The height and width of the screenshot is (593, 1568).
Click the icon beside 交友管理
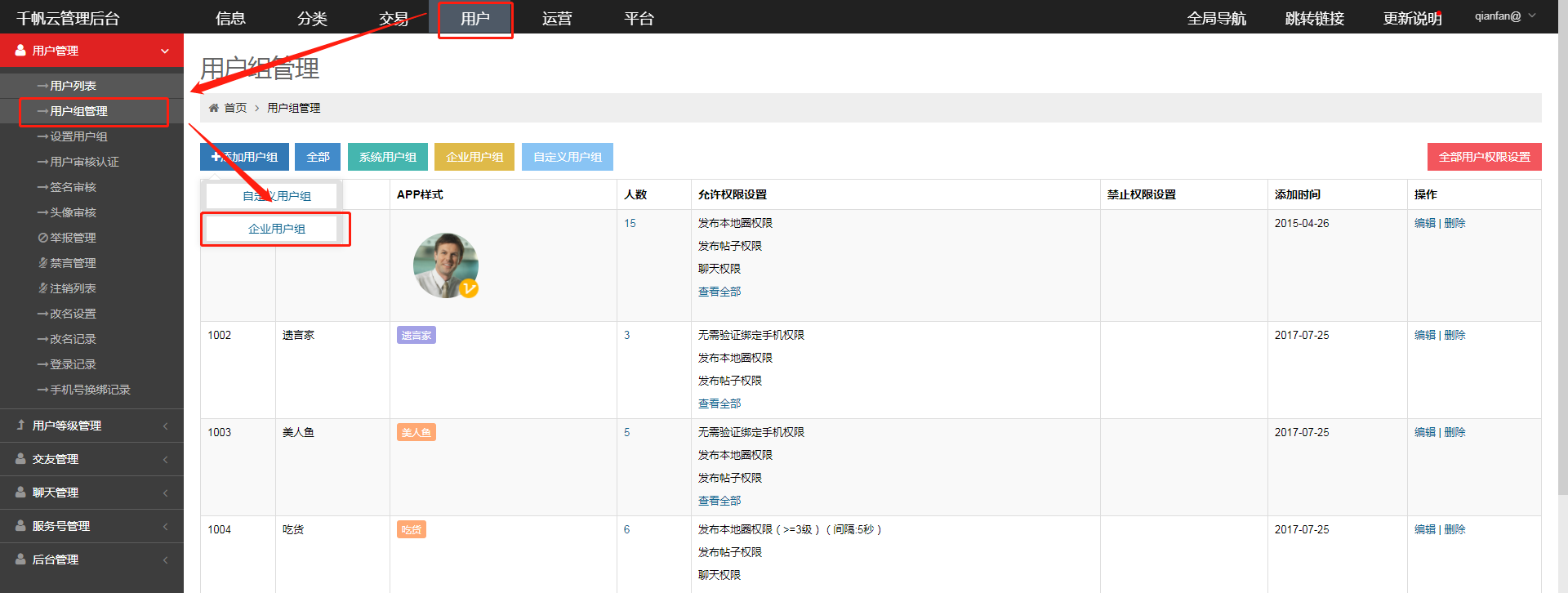click(20, 459)
